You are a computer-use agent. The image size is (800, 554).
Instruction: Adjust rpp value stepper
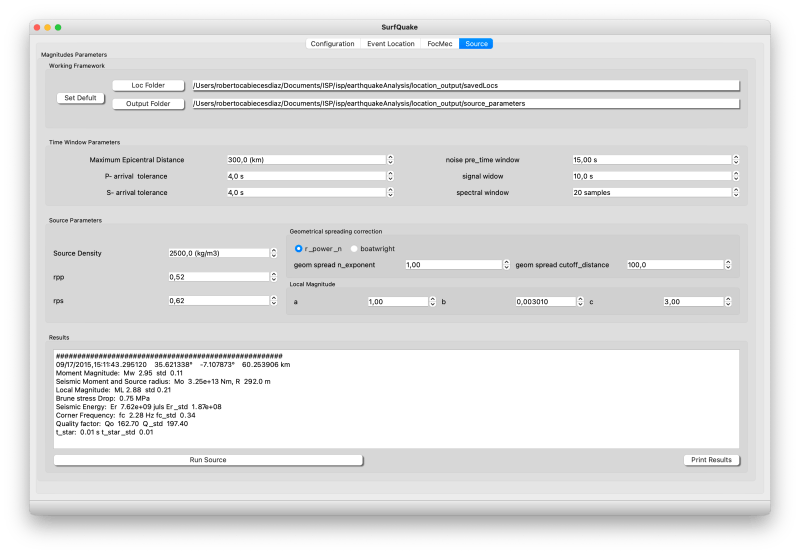pyautogui.click(x=274, y=277)
